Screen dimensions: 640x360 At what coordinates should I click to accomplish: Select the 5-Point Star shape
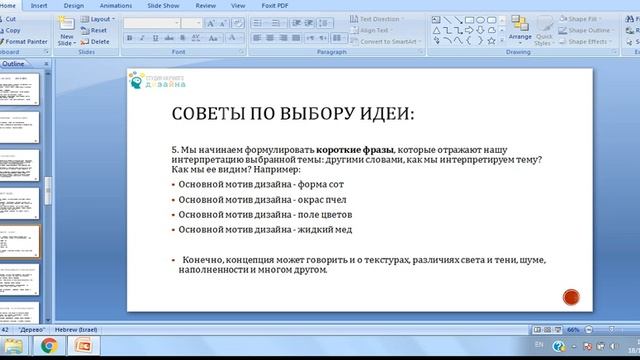[x=491, y=41]
